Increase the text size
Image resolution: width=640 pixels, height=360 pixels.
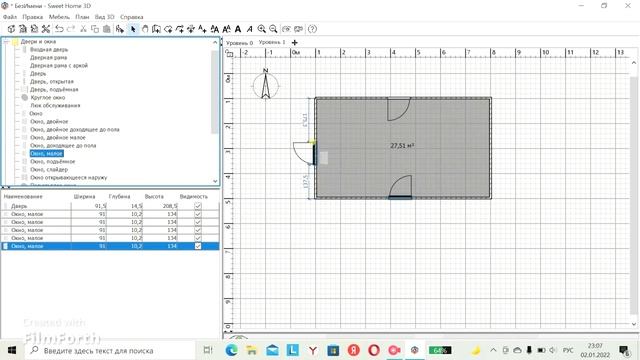[214, 29]
